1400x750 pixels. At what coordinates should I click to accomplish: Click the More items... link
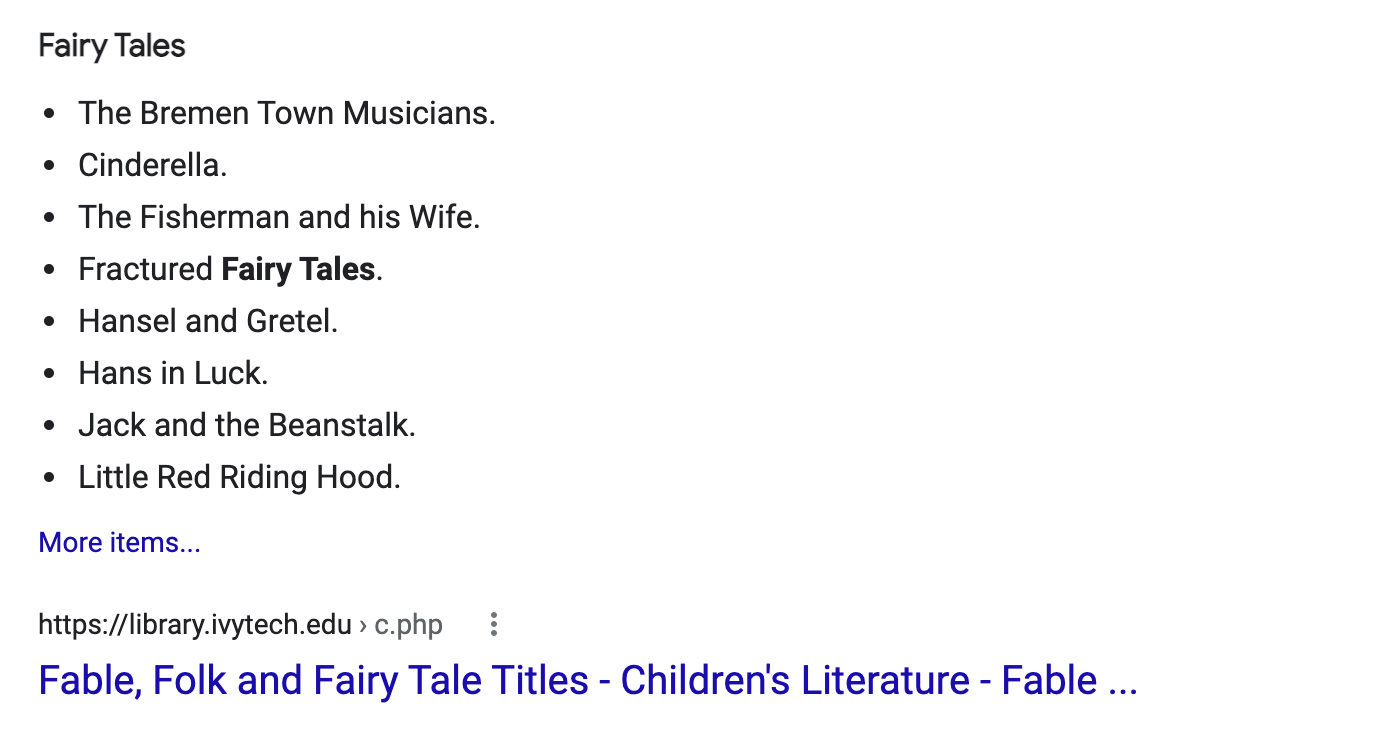120,543
